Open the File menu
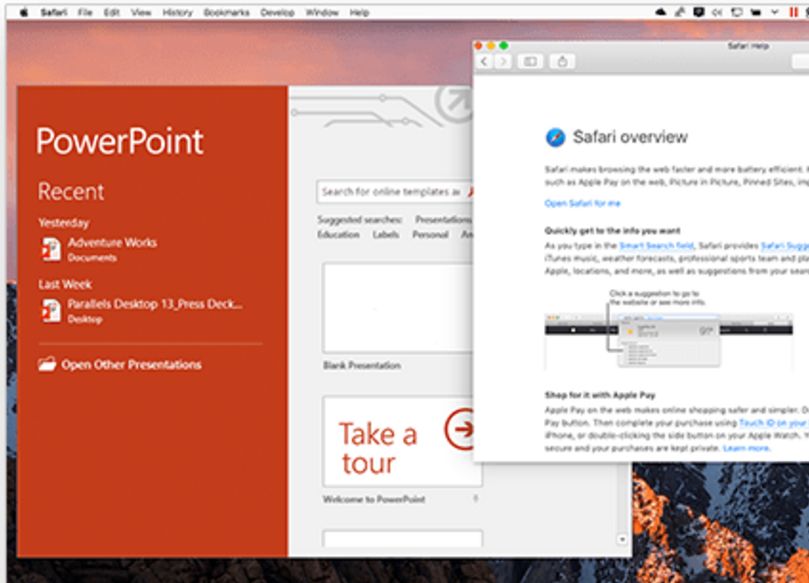 (85, 12)
